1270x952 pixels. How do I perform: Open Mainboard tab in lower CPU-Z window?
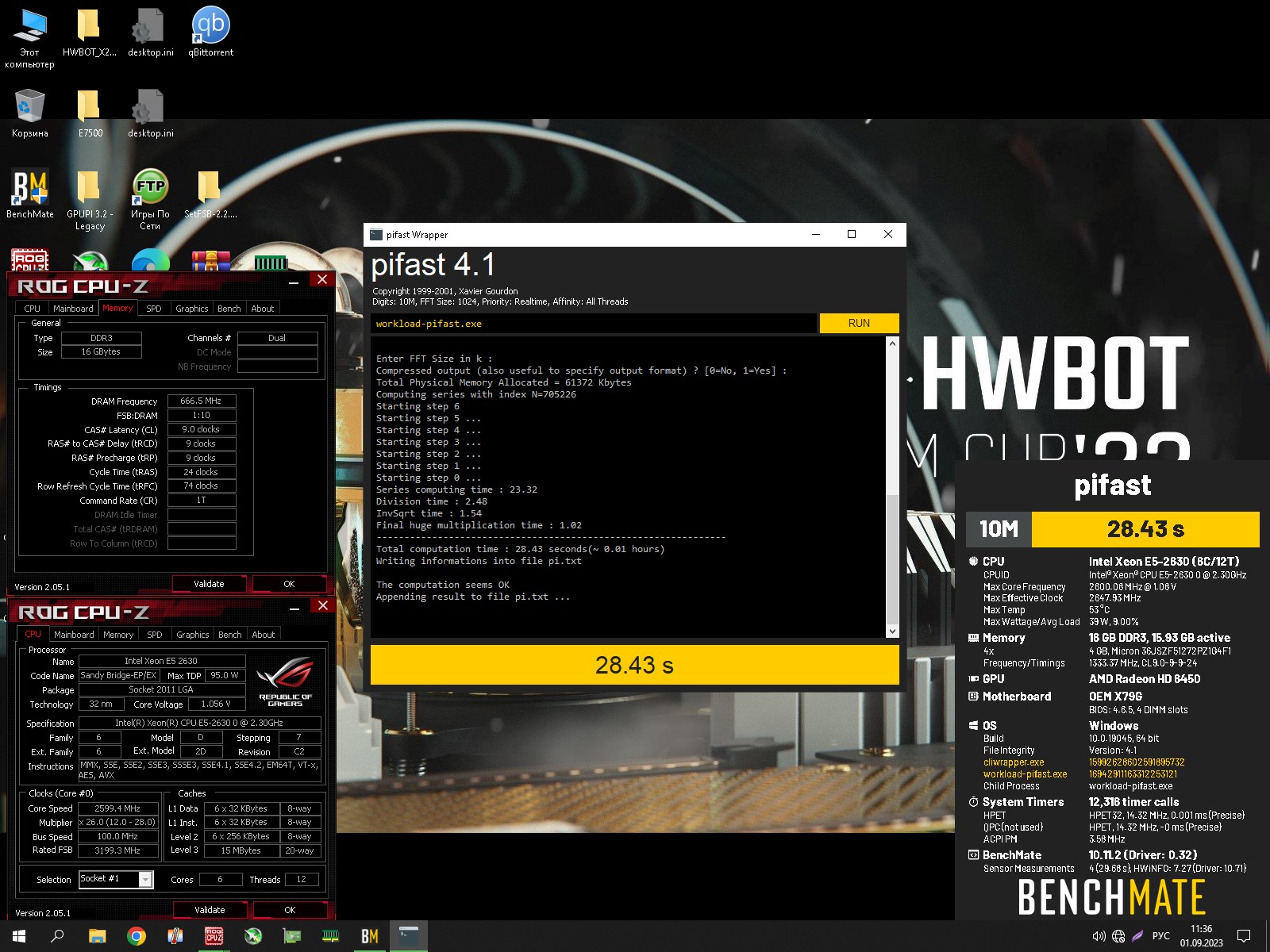click(74, 635)
